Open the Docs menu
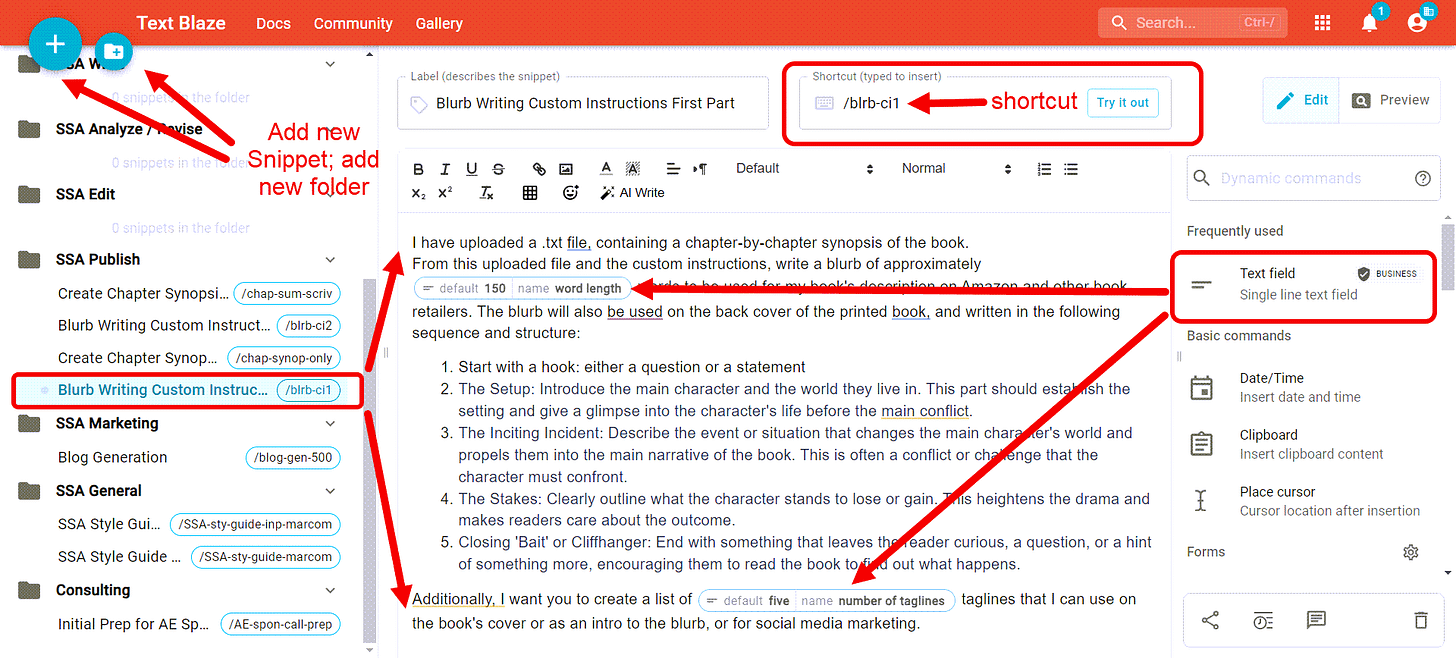 tap(274, 23)
